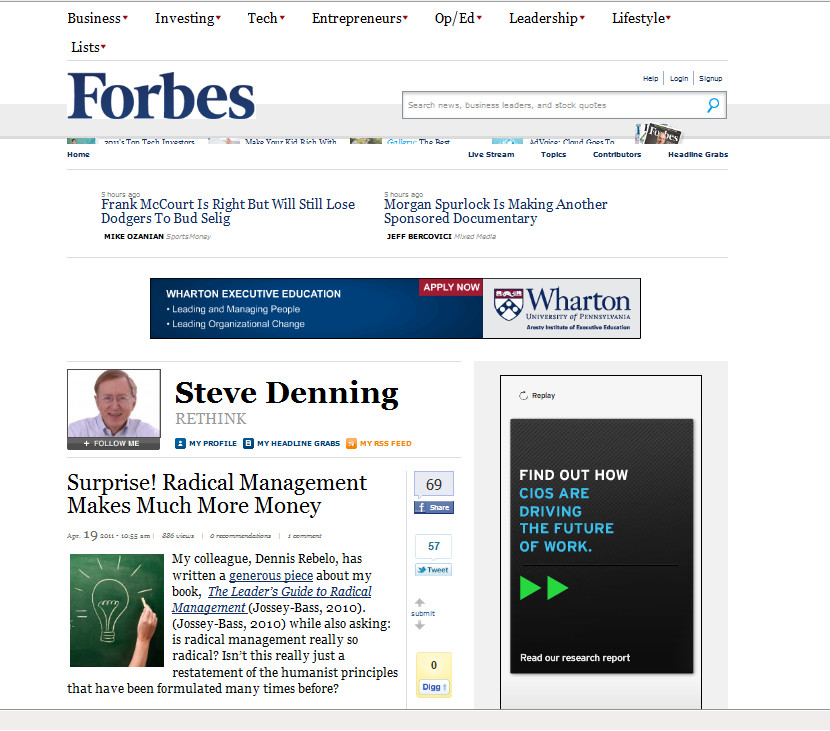Click Apply Now on Wharton banner

pos(451,287)
